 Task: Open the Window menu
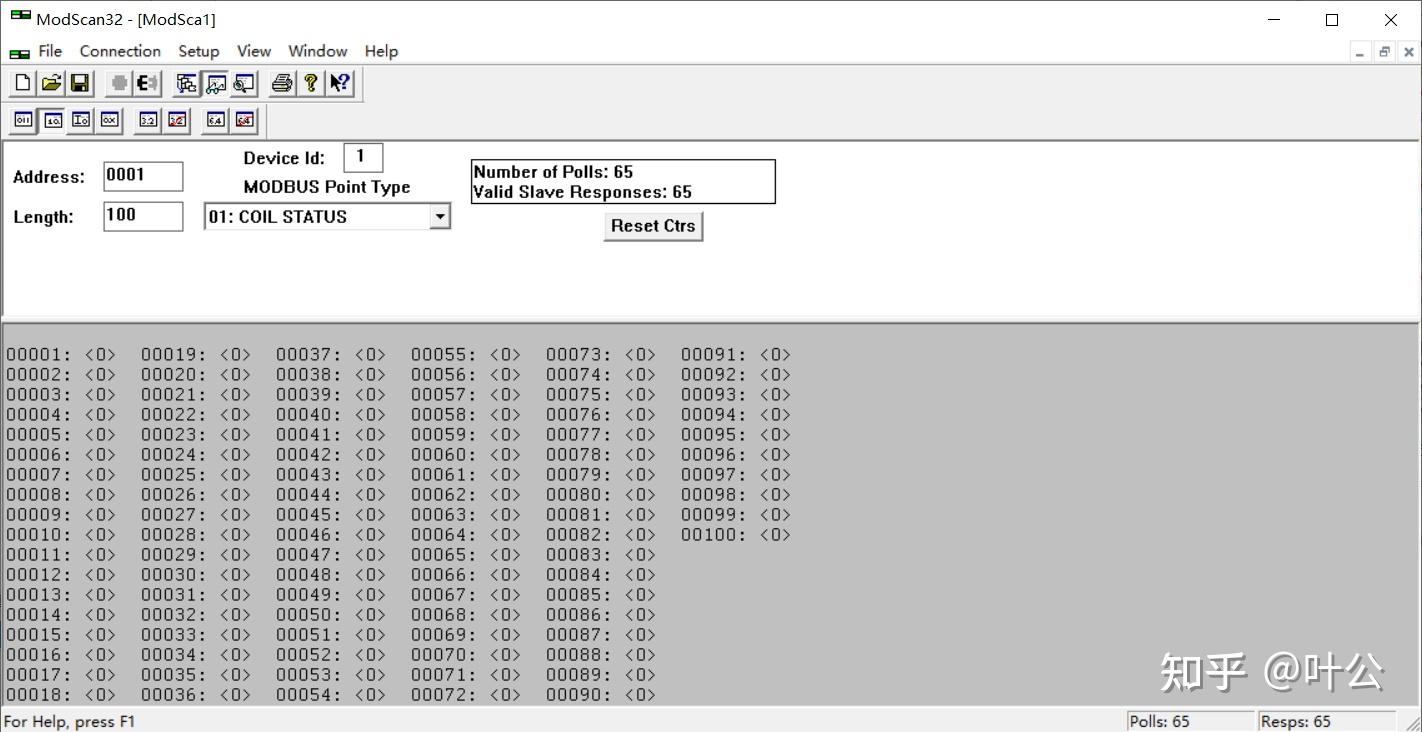click(x=318, y=51)
